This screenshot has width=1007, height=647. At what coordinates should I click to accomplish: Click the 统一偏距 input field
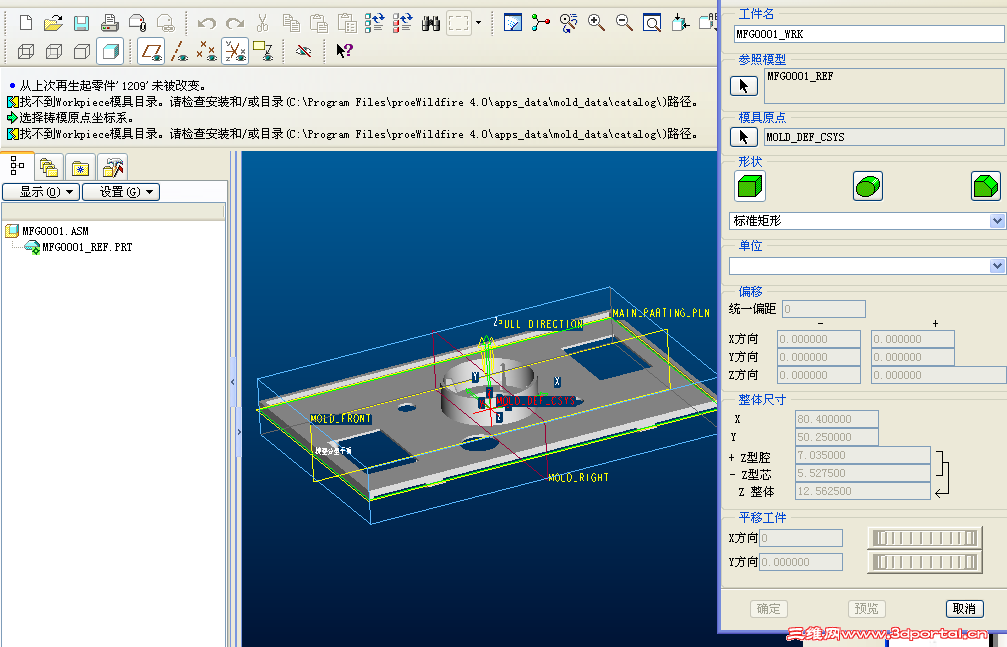824,309
